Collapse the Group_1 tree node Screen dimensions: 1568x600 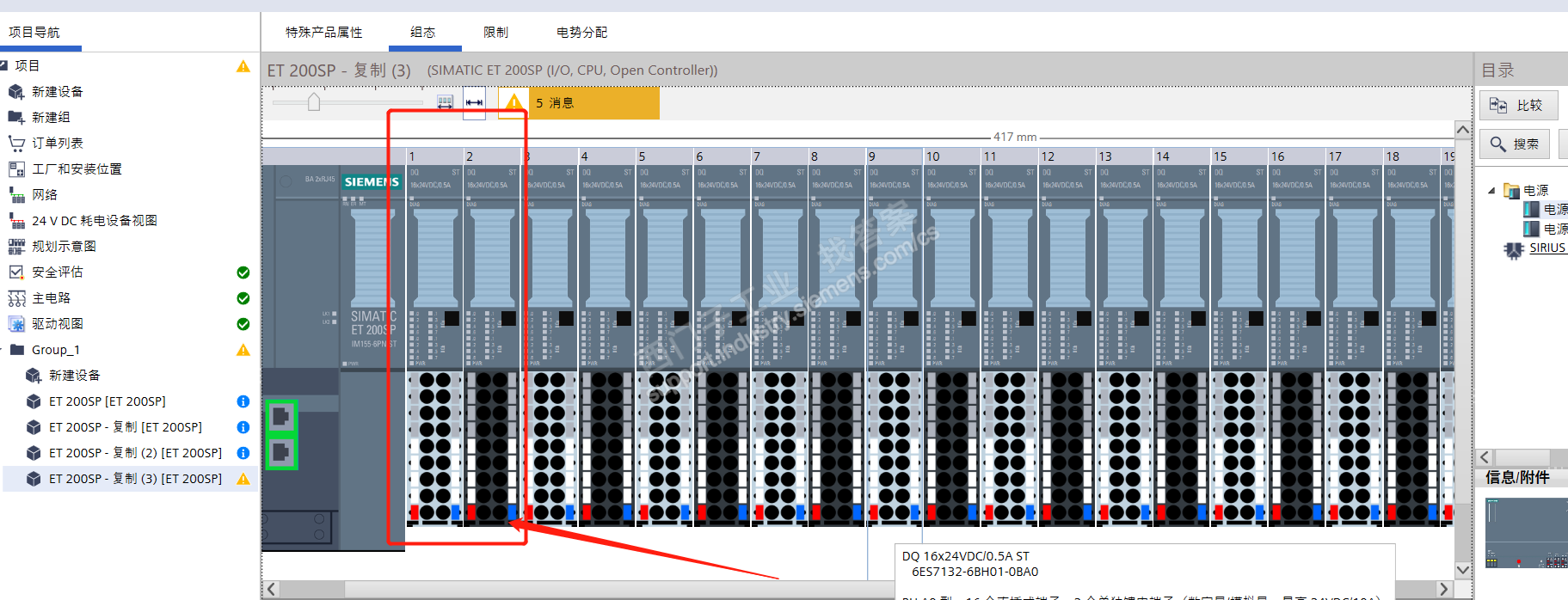3,349
